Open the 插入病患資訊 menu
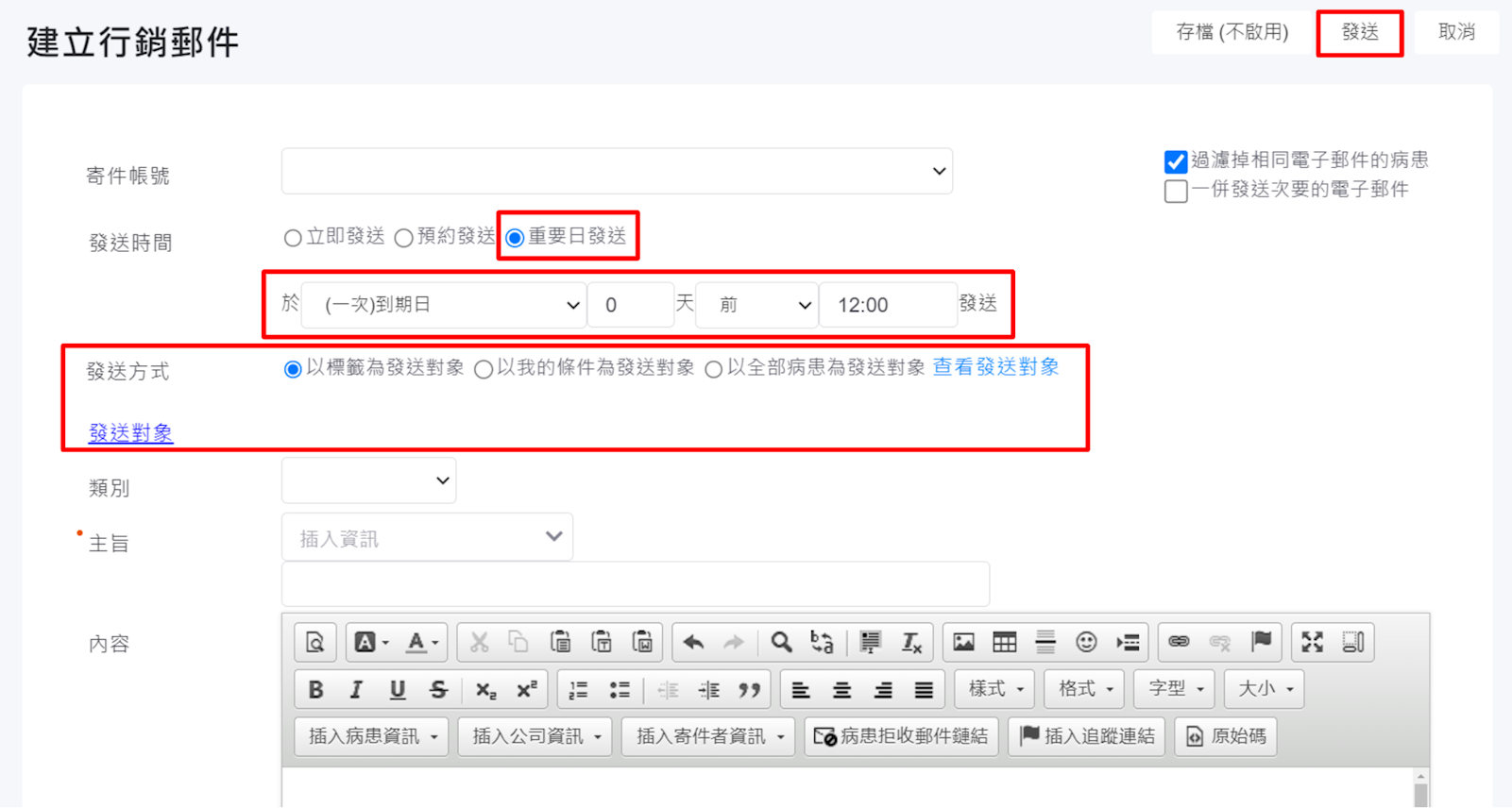Screen dimensions: 1512x808 (371, 737)
